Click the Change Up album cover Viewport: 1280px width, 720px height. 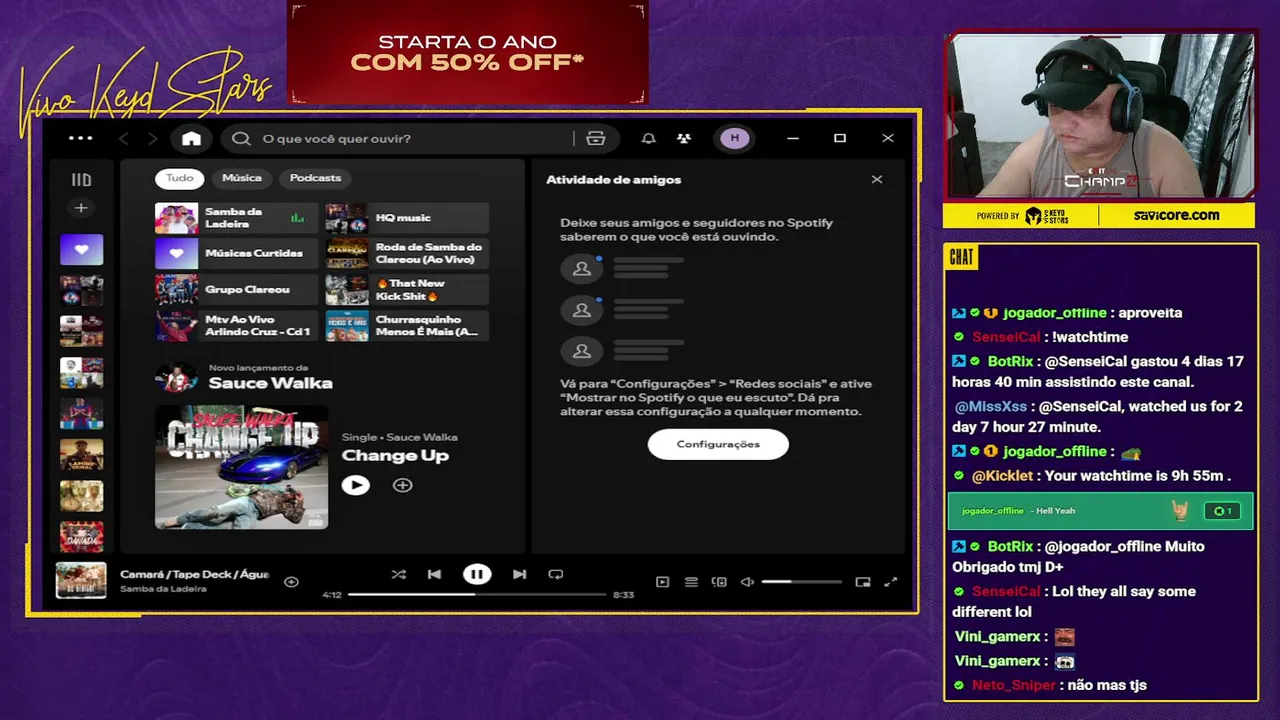click(x=241, y=467)
